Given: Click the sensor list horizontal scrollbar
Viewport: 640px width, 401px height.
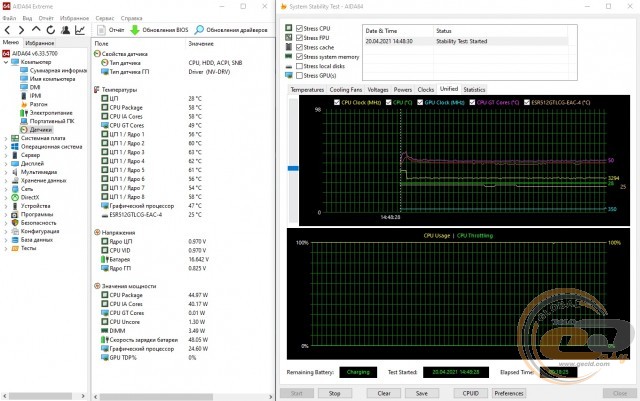Looking at the screenshot, I should tap(156, 397).
